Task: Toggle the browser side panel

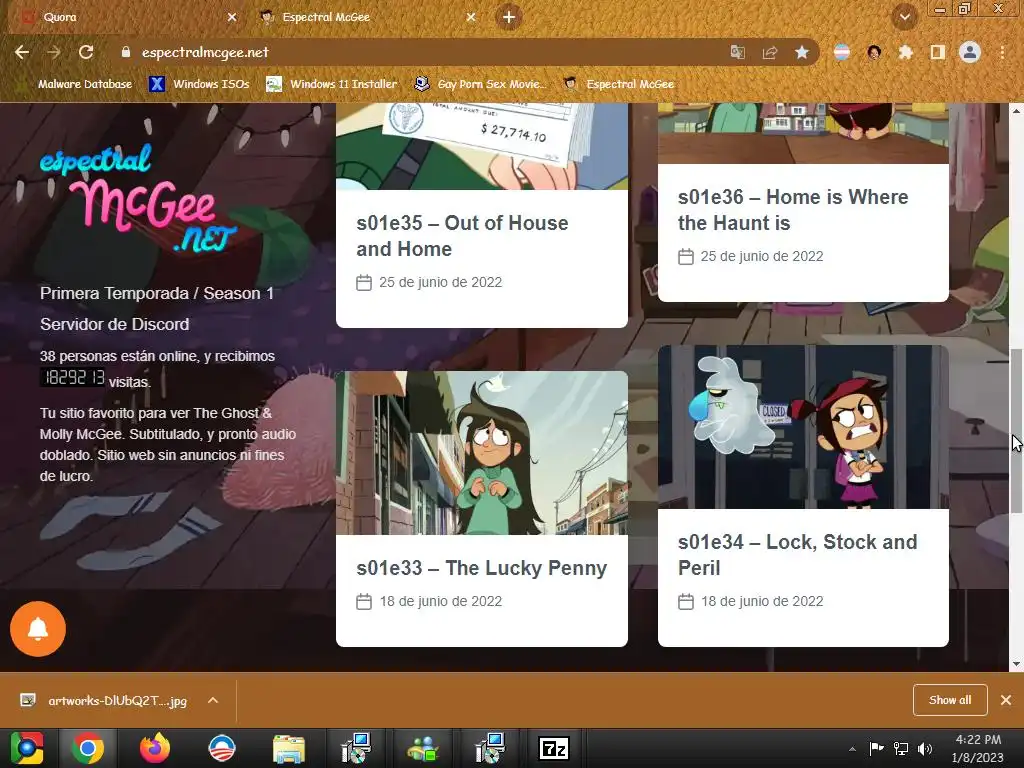Action: coord(938,52)
